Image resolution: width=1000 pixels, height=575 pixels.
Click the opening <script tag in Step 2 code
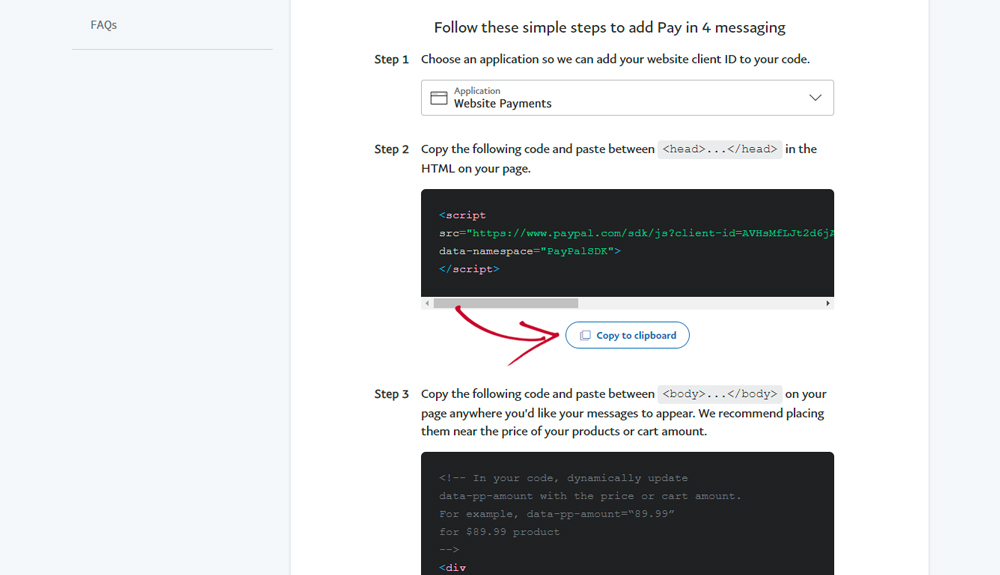pos(462,215)
